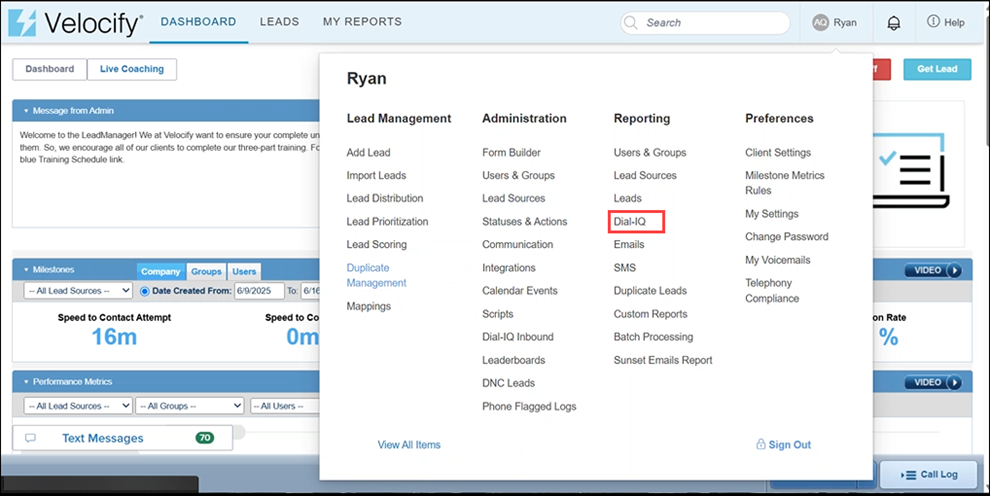The height and width of the screenshot is (496, 990).
Task: Open Phone Flagged Logs menu item
Action: 529,406
